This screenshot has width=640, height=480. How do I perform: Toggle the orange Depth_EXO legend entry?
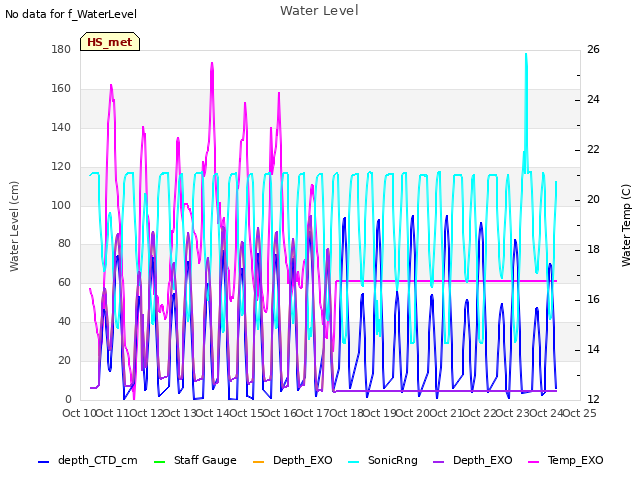(x=293, y=460)
